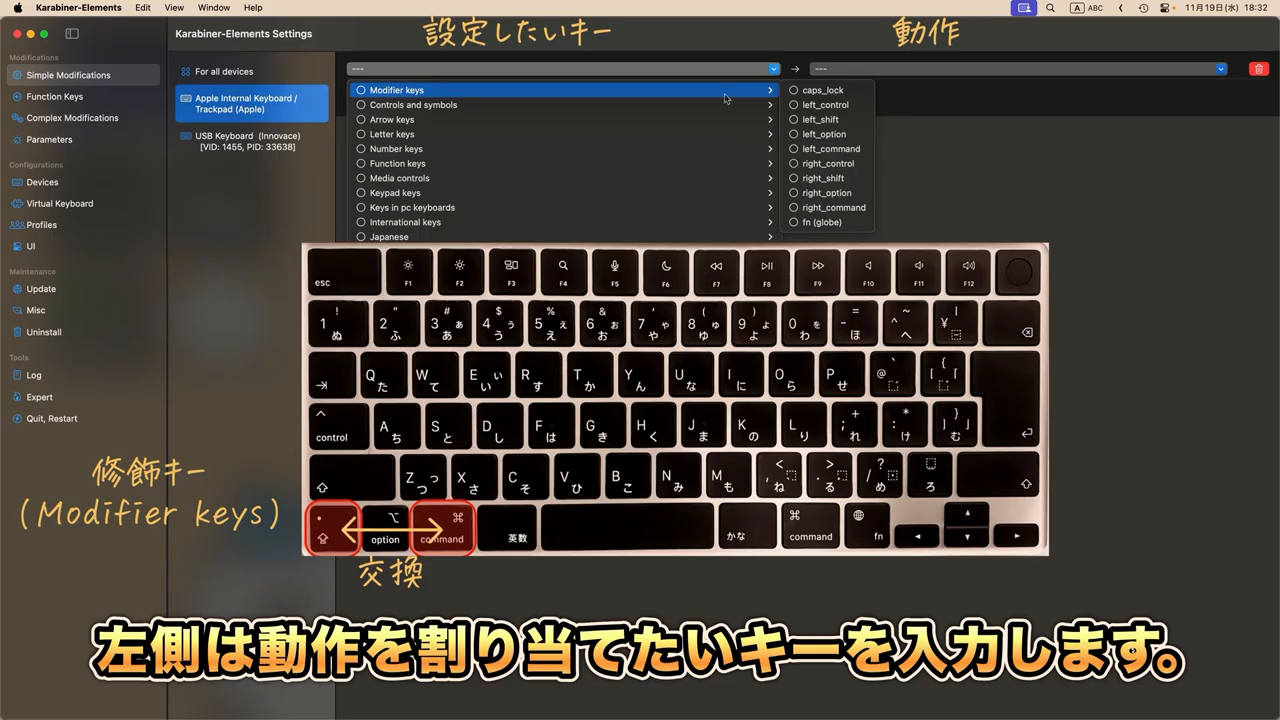The height and width of the screenshot is (720, 1280).
Task: Select Apple Internal Keyboard device
Action: (251, 104)
